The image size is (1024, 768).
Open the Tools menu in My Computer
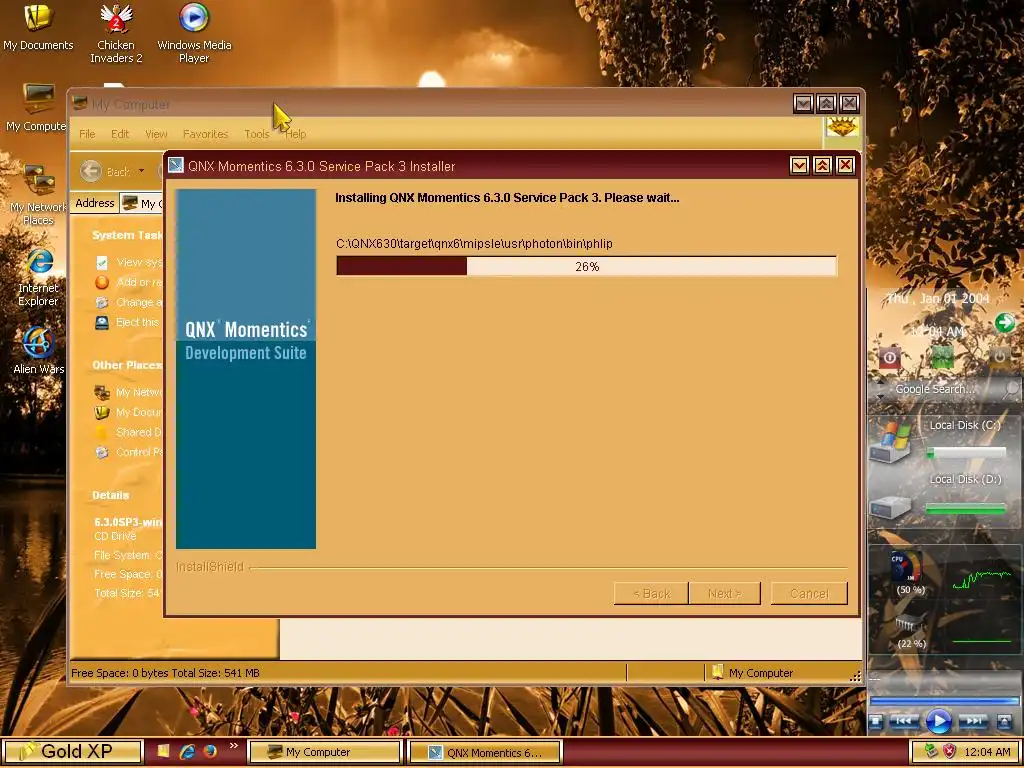(257, 134)
